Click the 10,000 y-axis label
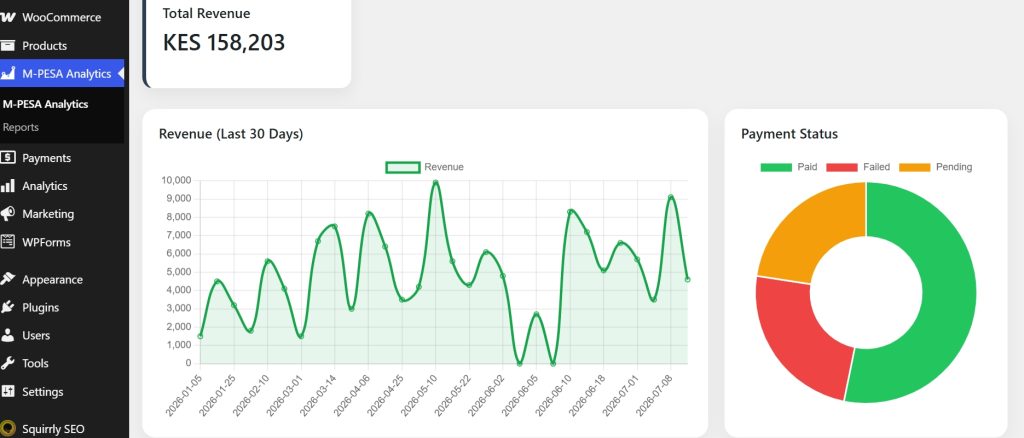This screenshot has height=438, width=1024. coord(176,180)
